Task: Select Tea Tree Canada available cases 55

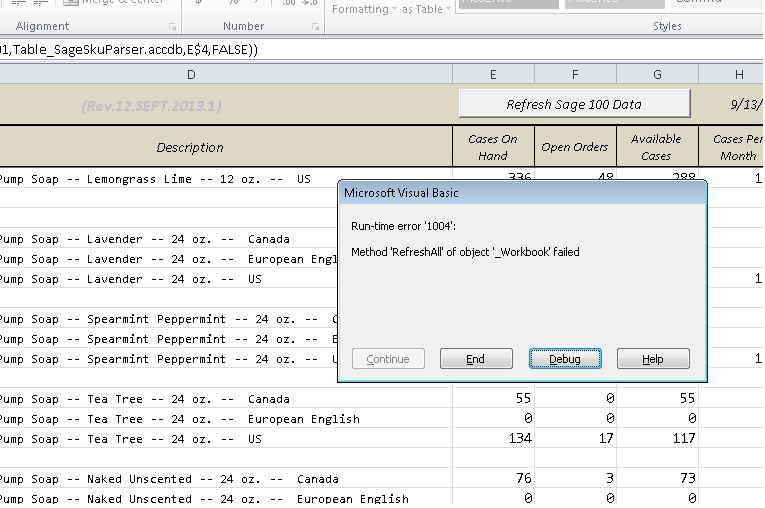Action: coord(657,398)
